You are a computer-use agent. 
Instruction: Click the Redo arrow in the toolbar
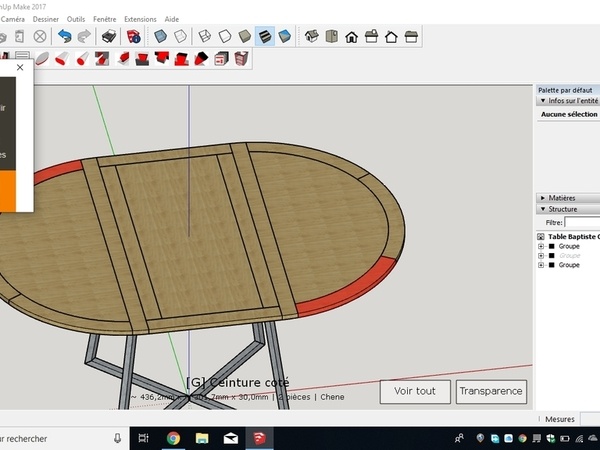click(86, 37)
